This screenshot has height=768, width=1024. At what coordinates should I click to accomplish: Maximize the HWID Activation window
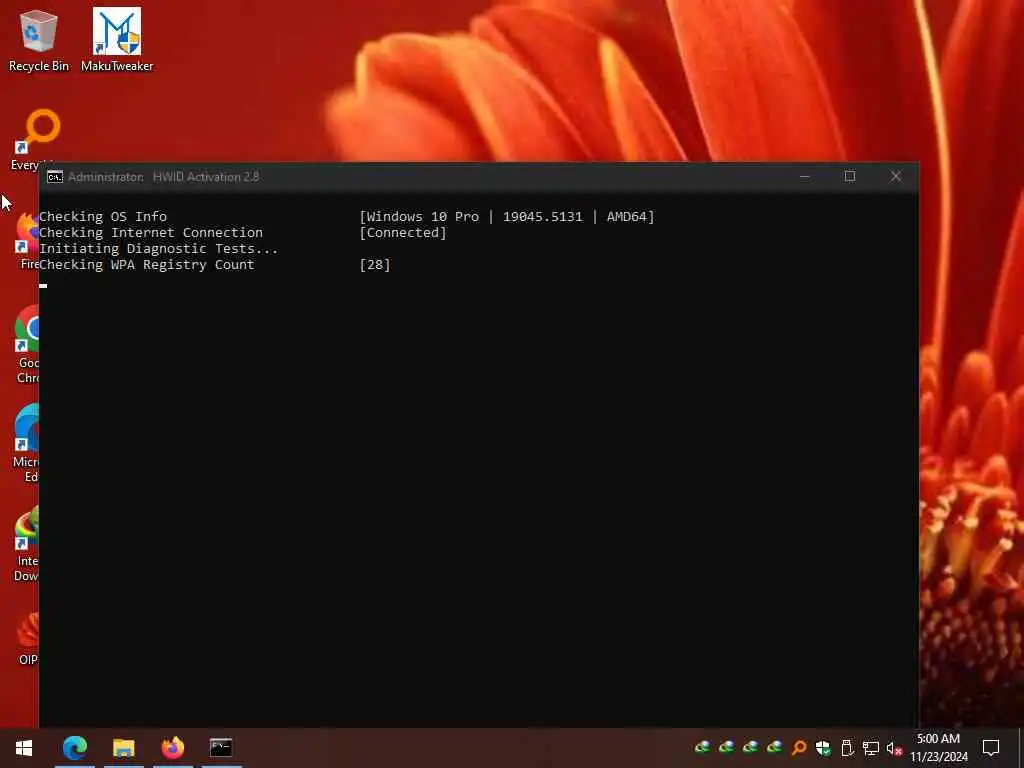pos(850,176)
